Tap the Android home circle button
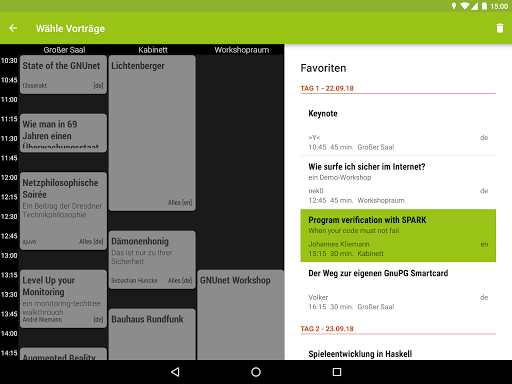This screenshot has height=384, width=512. click(x=256, y=372)
